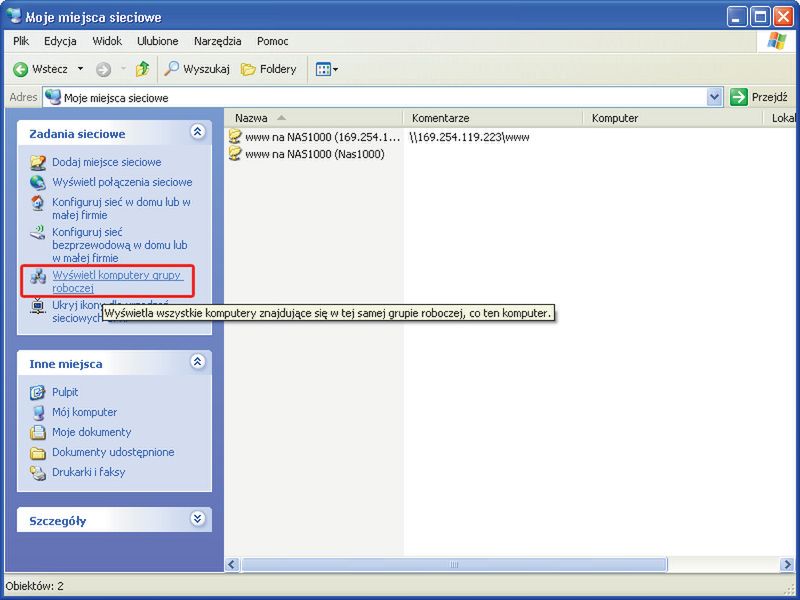Sort by Komentarze column header

click(x=493, y=118)
